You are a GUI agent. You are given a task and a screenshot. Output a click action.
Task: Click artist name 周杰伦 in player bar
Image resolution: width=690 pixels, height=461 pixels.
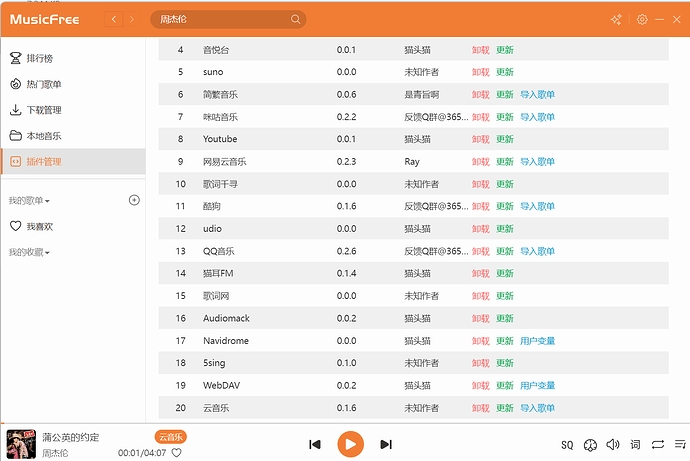(55, 453)
